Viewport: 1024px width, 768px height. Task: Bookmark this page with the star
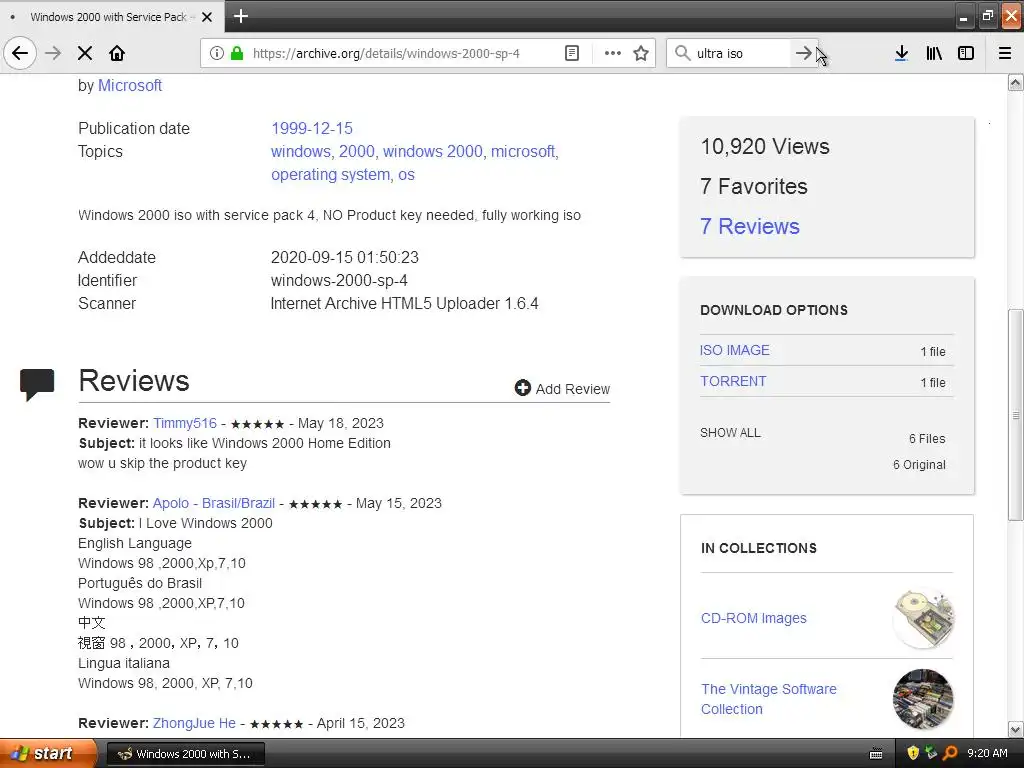pos(641,53)
